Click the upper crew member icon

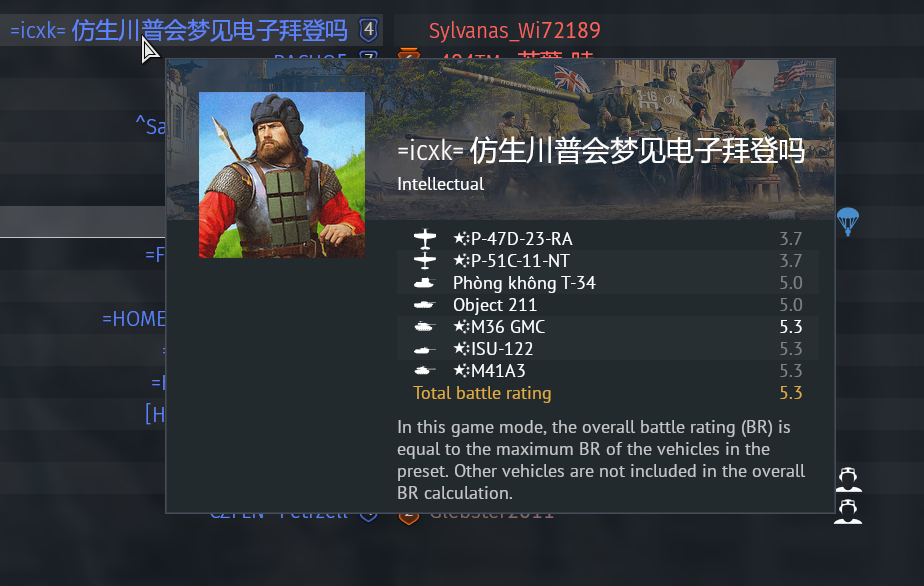[x=848, y=479]
